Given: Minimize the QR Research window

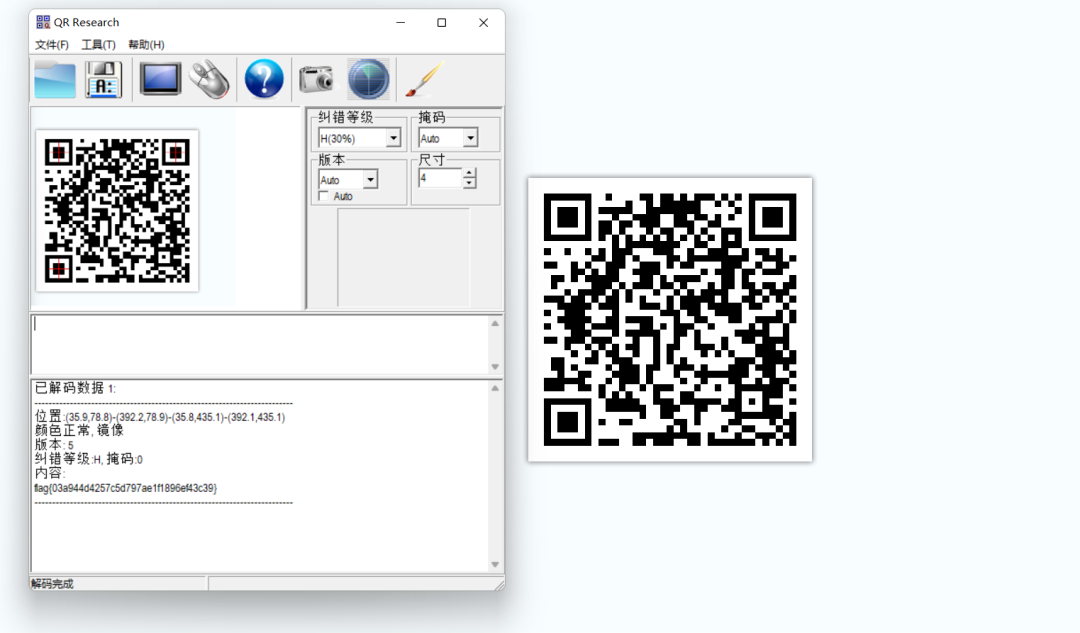Looking at the screenshot, I should (400, 23).
